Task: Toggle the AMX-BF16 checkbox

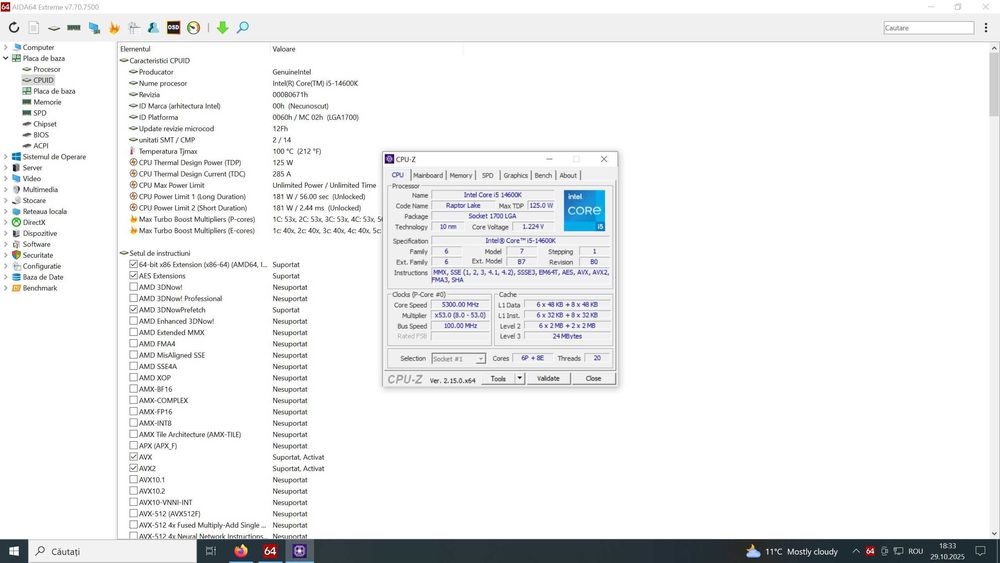Action: coord(133,389)
